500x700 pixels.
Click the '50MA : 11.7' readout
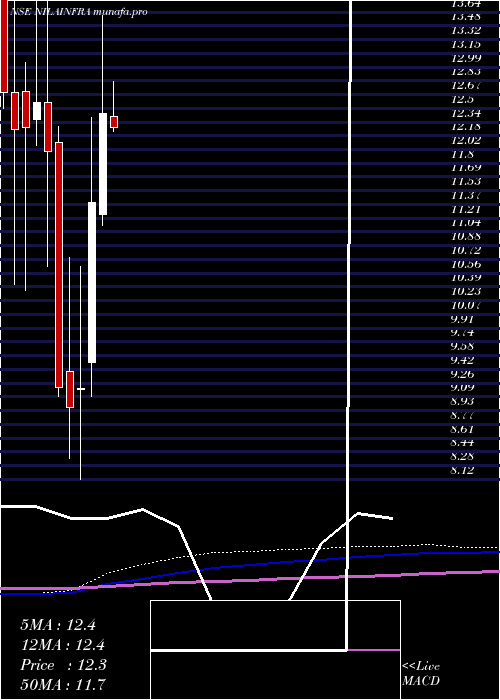click(63, 685)
